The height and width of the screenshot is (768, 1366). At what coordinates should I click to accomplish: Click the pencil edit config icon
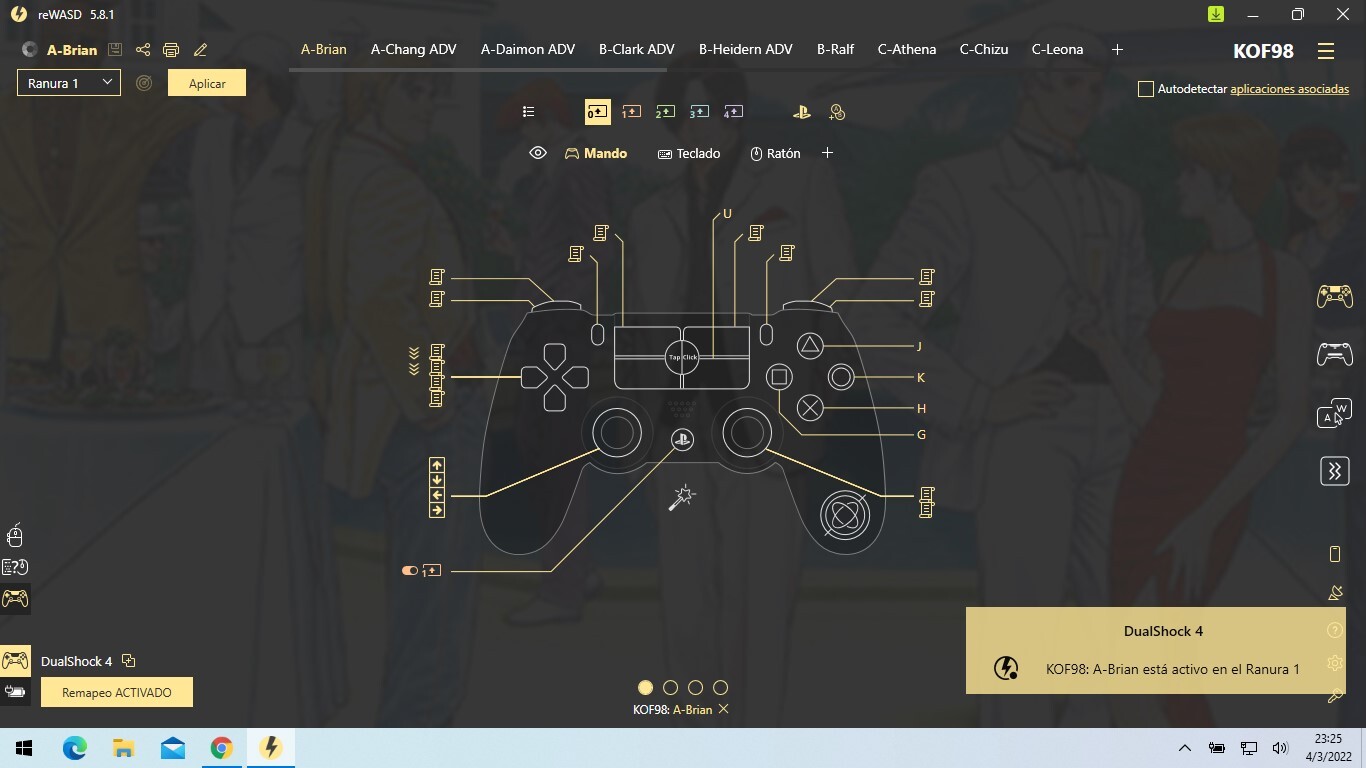(x=200, y=50)
